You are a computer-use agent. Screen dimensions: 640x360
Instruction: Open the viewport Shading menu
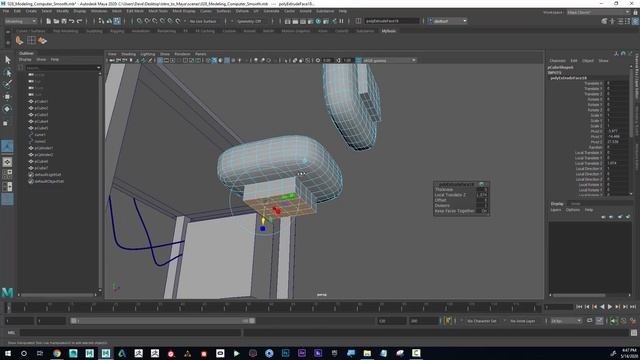point(128,54)
